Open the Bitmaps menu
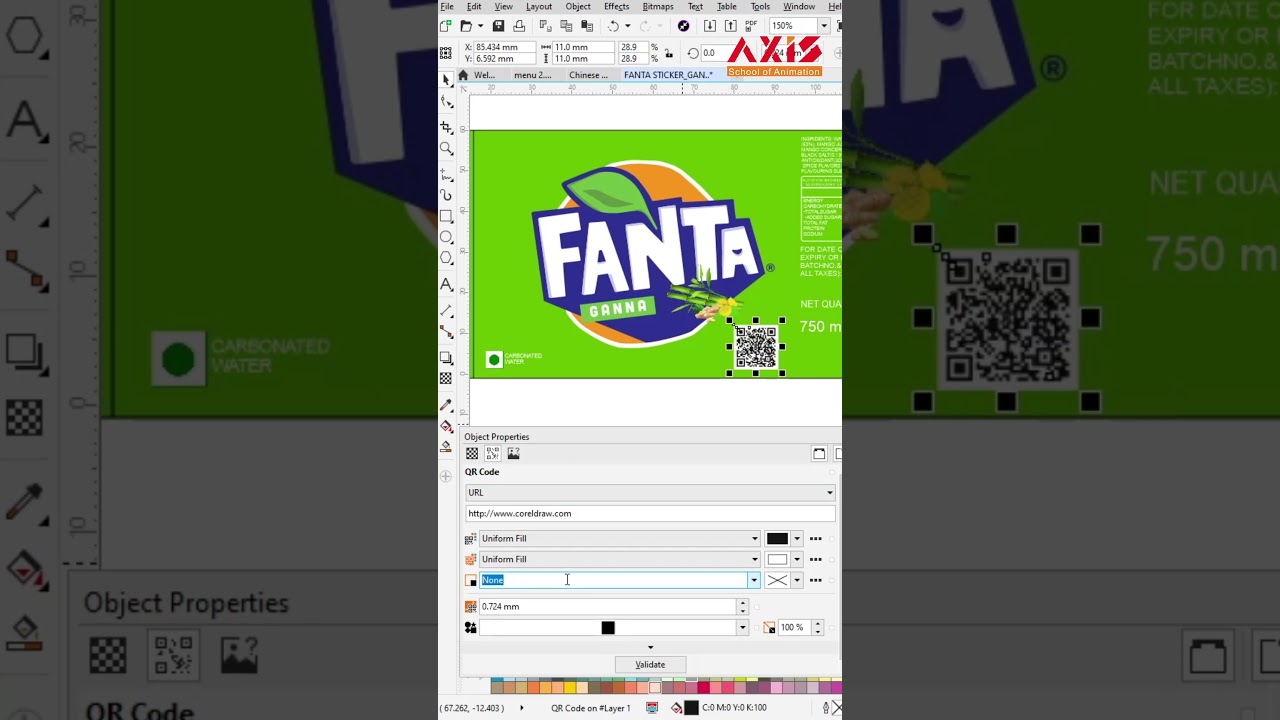Image resolution: width=1280 pixels, height=720 pixels. [x=658, y=7]
